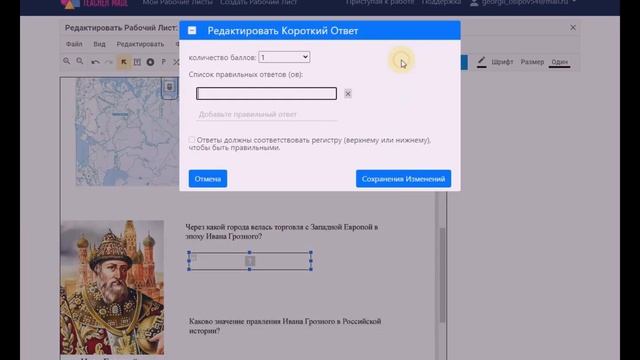Open Создать Рабочий Лист in top navigation
The image size is (640, 360).
pyautogui.click(x=258, y=2)
